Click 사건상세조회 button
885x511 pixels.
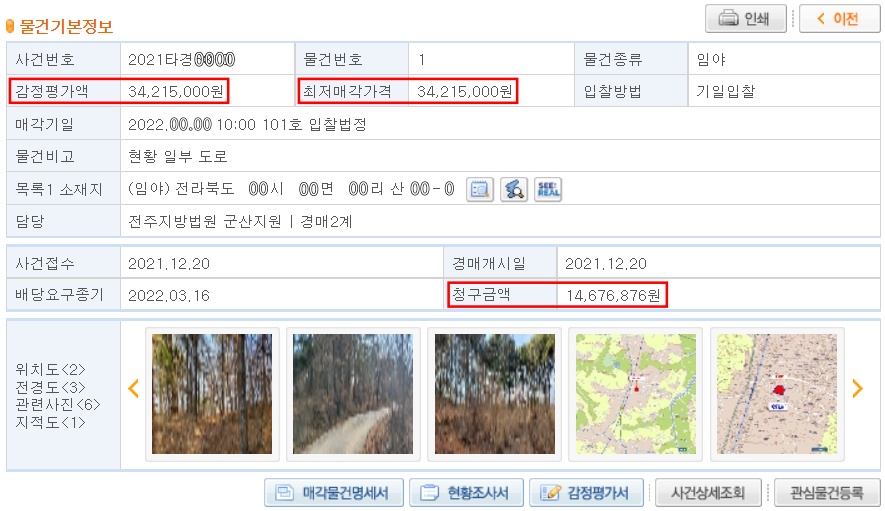(x=708, y=493)
